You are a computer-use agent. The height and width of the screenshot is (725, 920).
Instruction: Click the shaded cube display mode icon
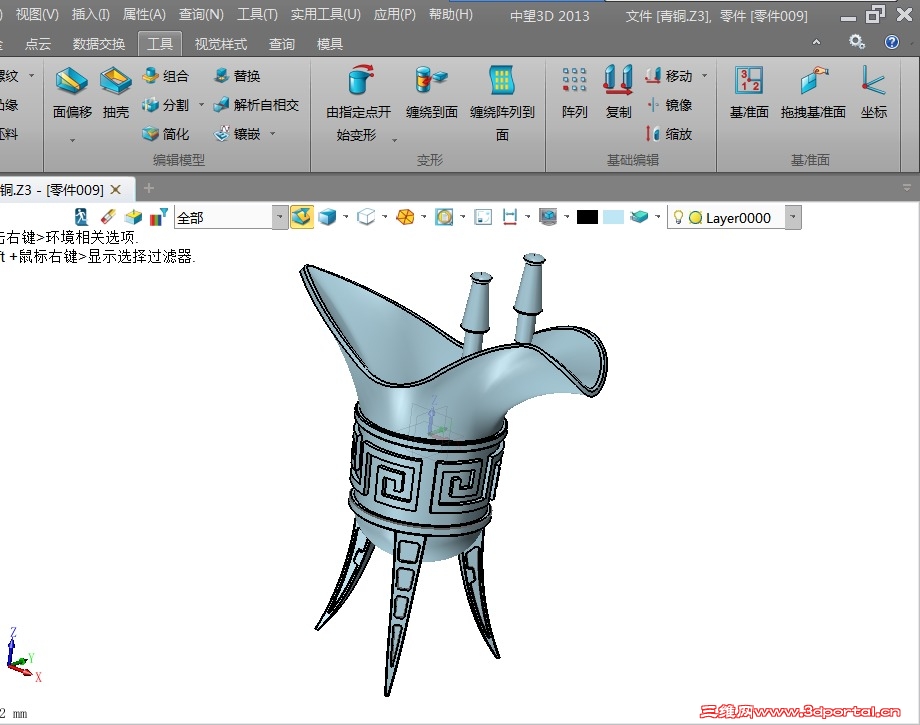[x=327, y=217]
